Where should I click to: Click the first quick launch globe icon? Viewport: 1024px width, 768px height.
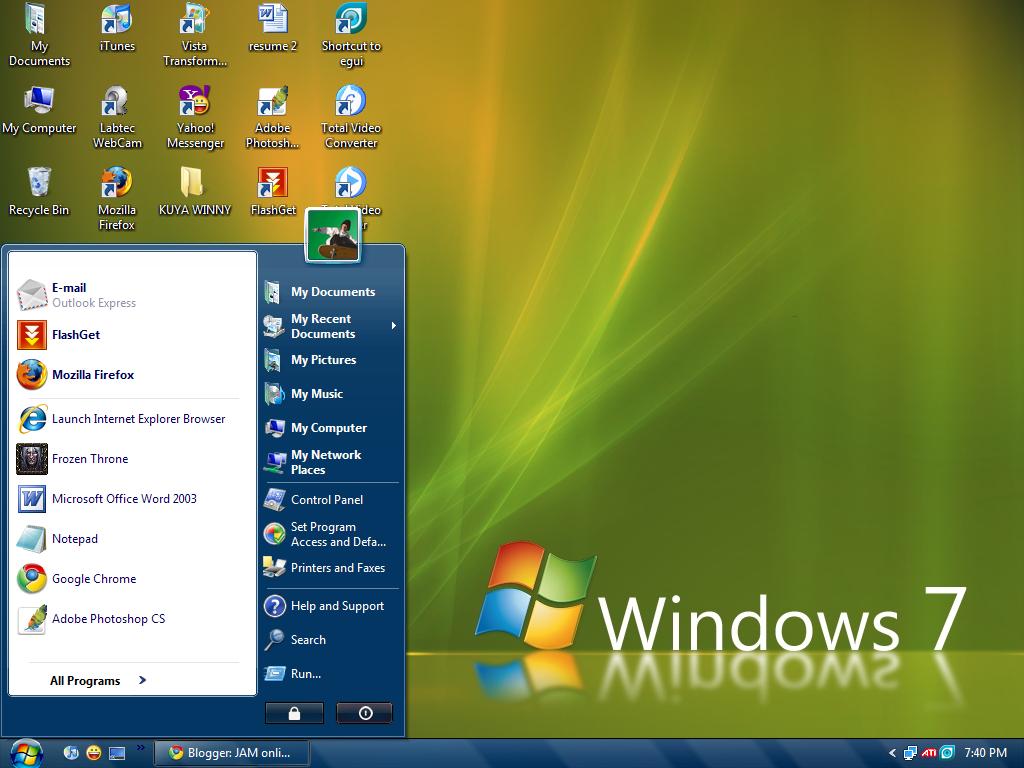coord(71,753)
